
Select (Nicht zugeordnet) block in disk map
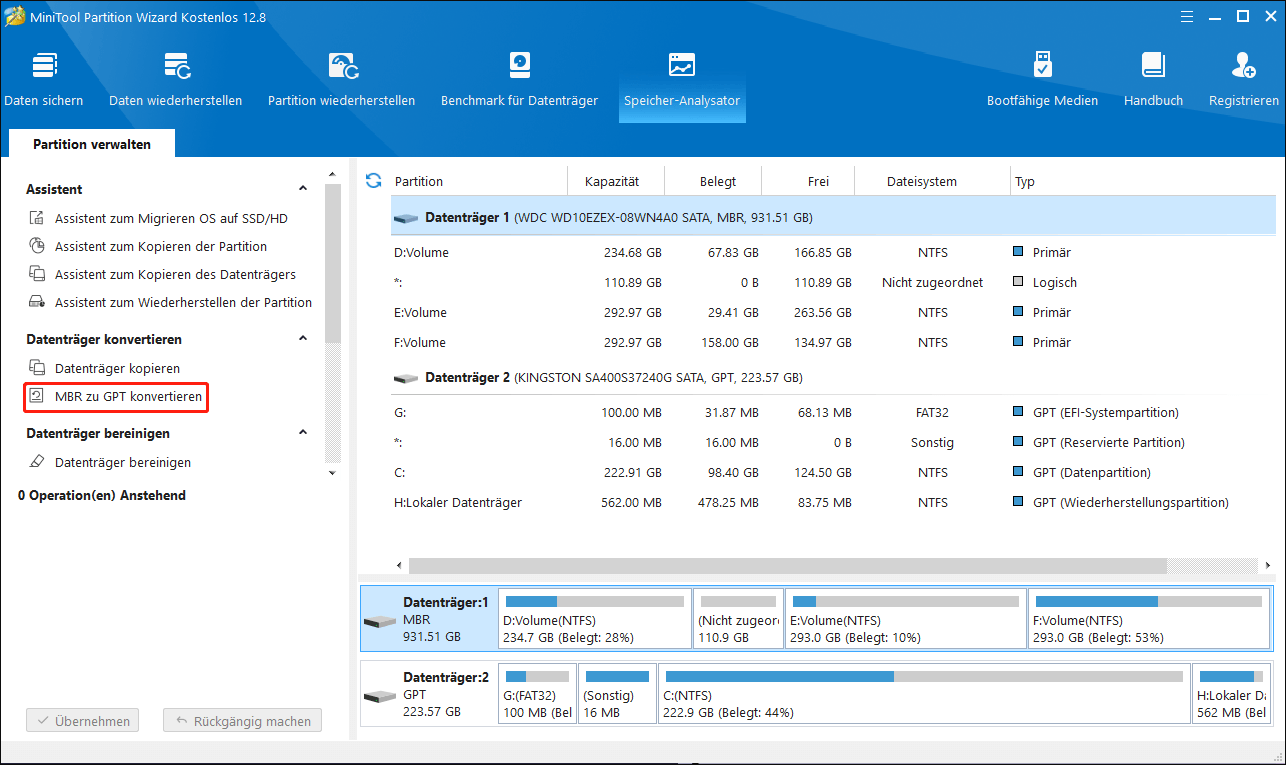(x=738, y=620)
